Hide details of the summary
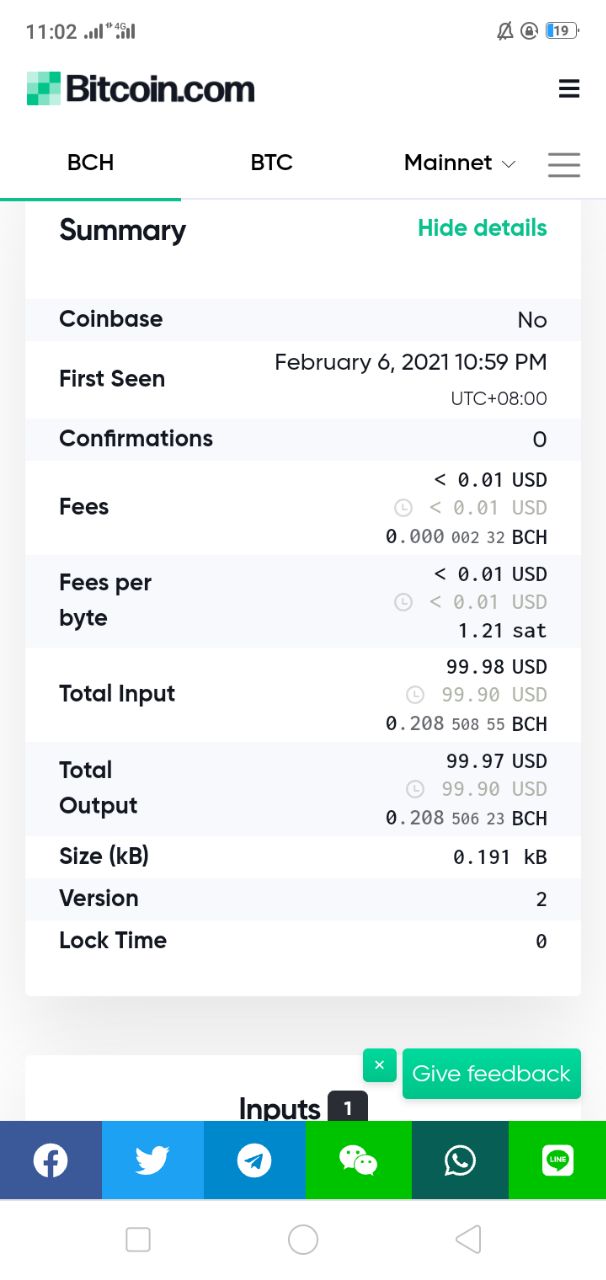 click(x=482, y=228)
